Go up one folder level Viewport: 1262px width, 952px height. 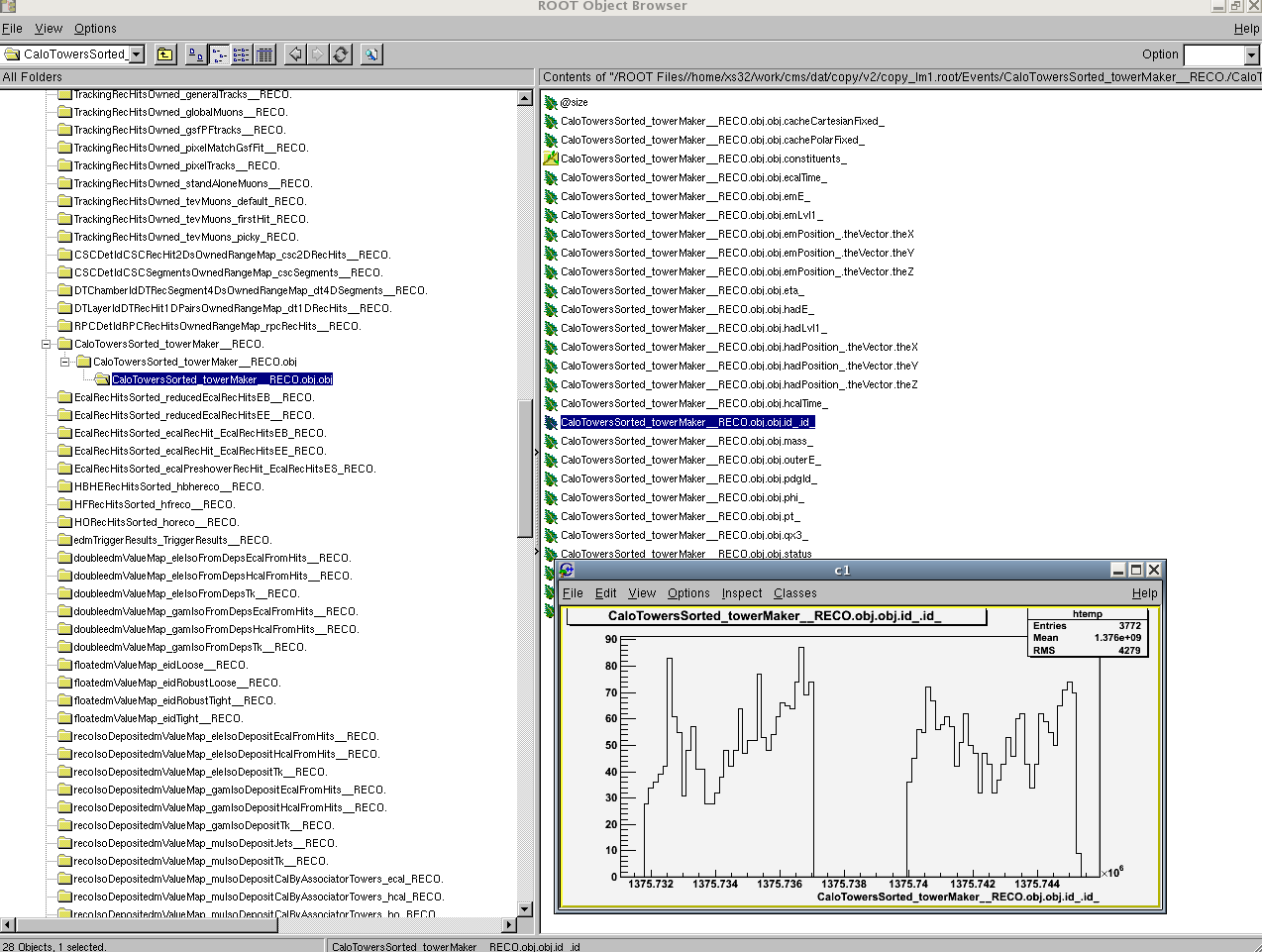tap(165, 54)
